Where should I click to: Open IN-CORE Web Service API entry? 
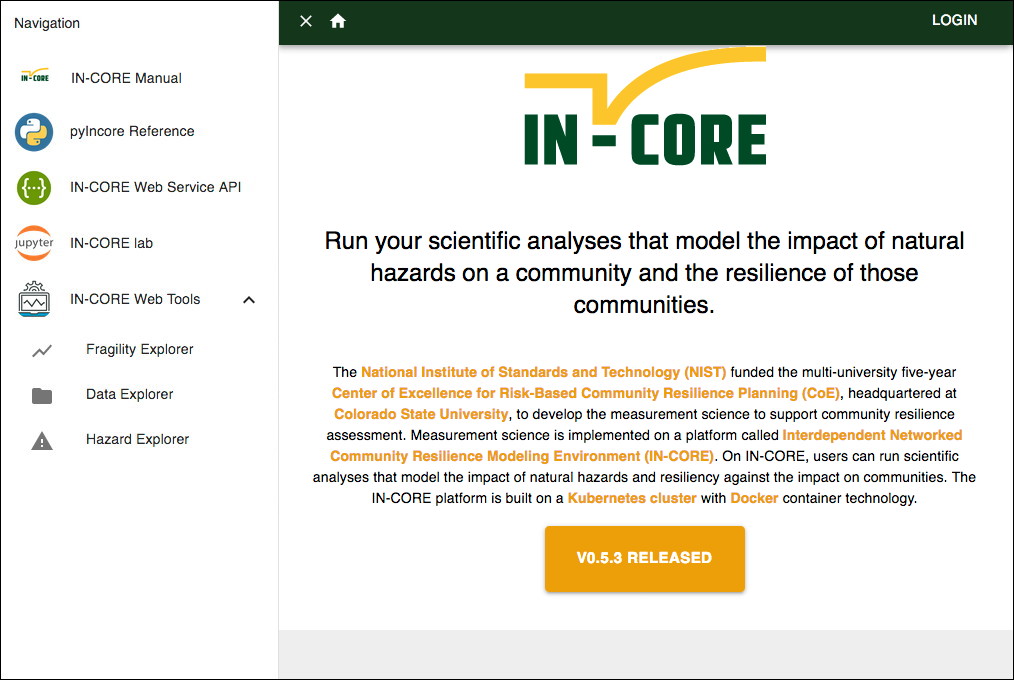[x=155, y=187]
